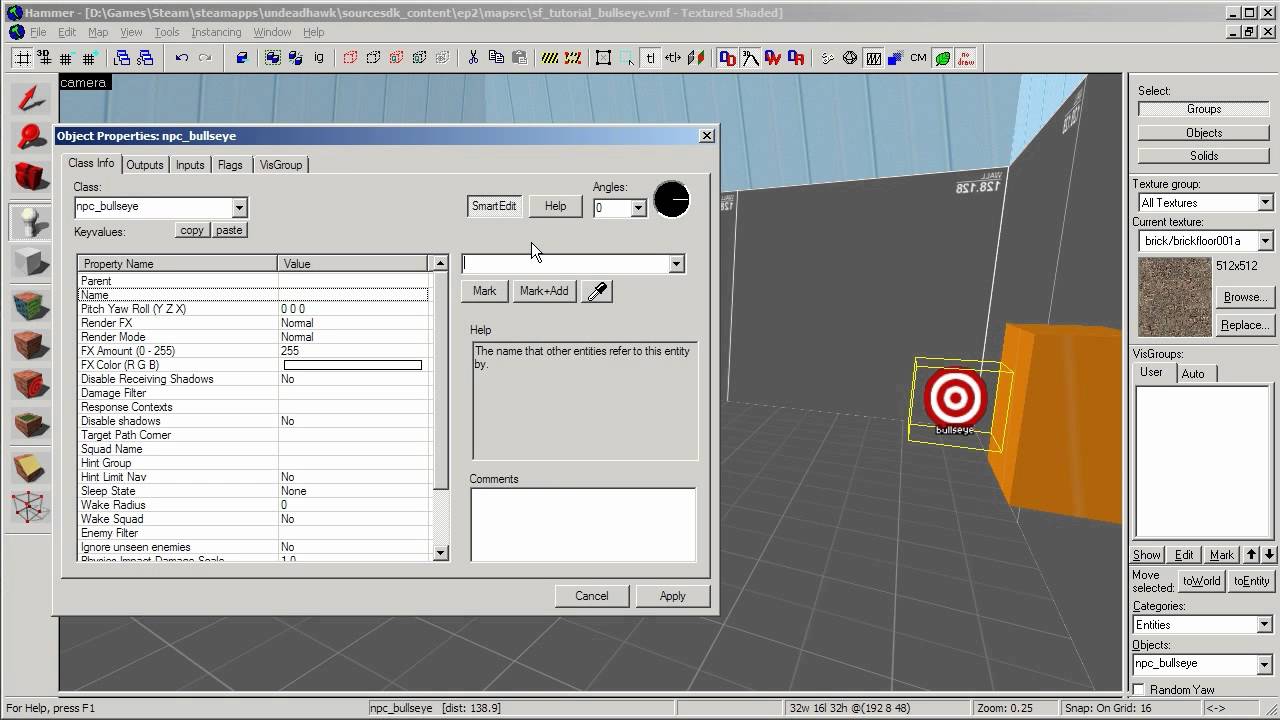Screen dimensions: 1280x720
Task: Click the Apply button
Action: (x=673, y=596)
